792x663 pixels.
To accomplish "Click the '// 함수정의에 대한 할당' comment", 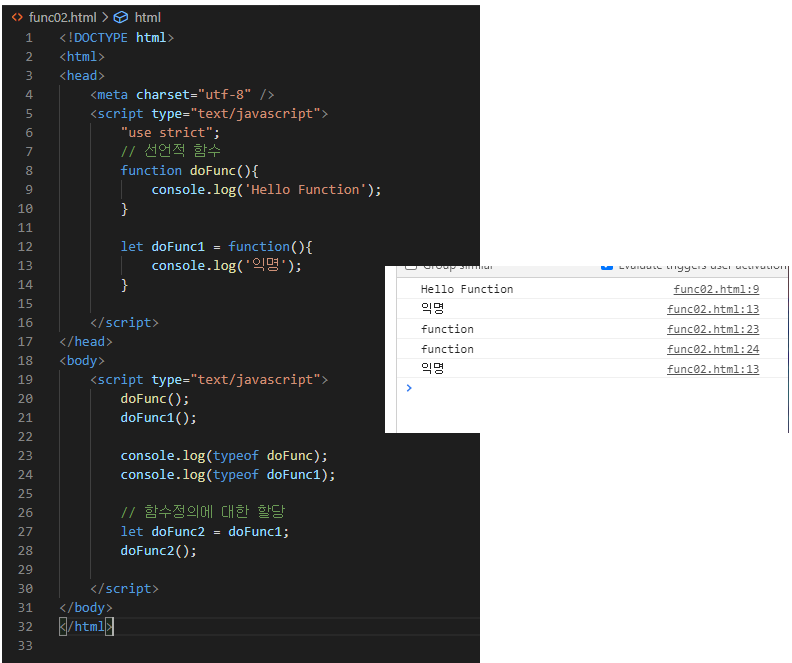I will point(203,512).
